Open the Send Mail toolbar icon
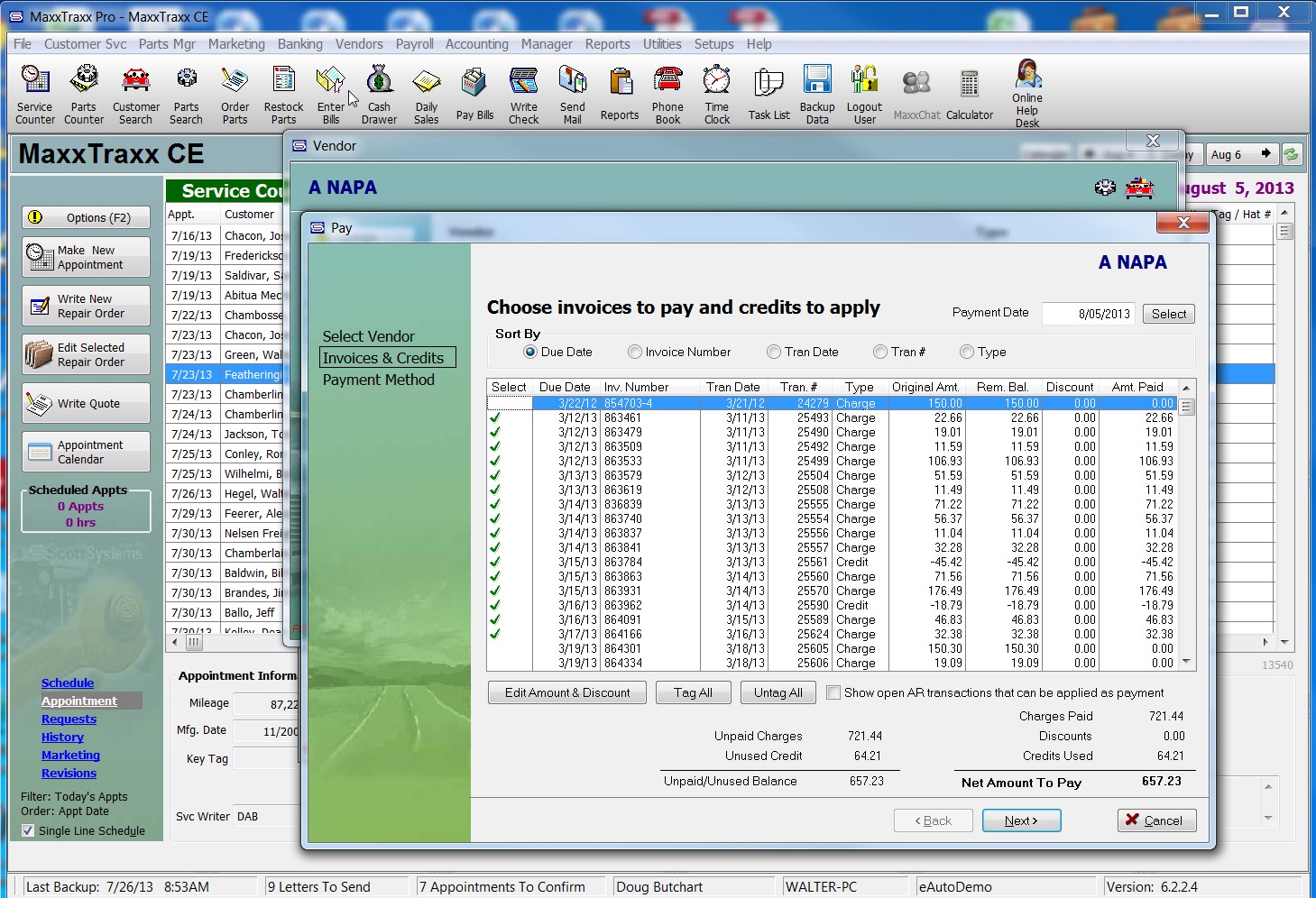 point(573,95)
